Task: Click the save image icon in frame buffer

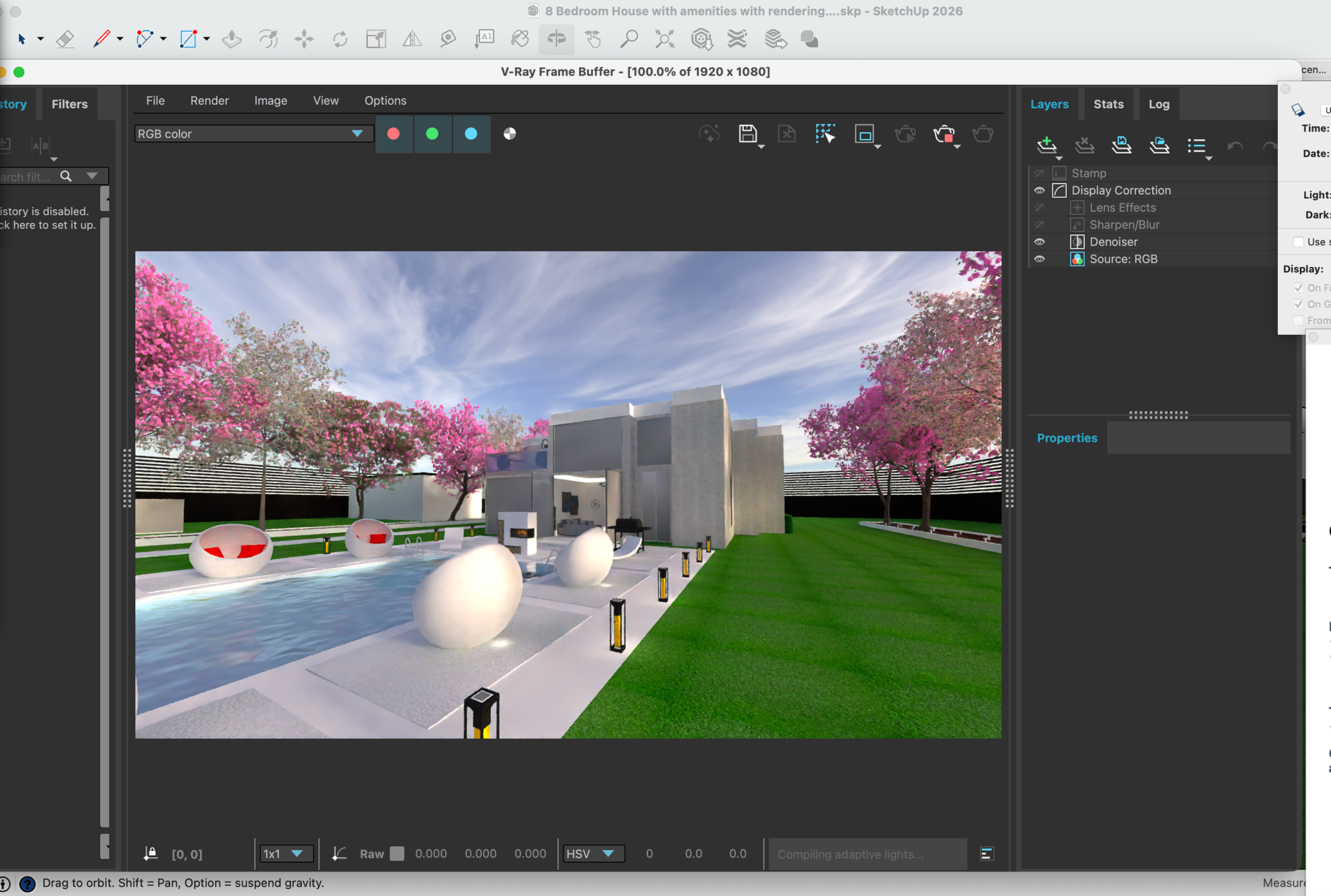Action: (x=747, y=134)
